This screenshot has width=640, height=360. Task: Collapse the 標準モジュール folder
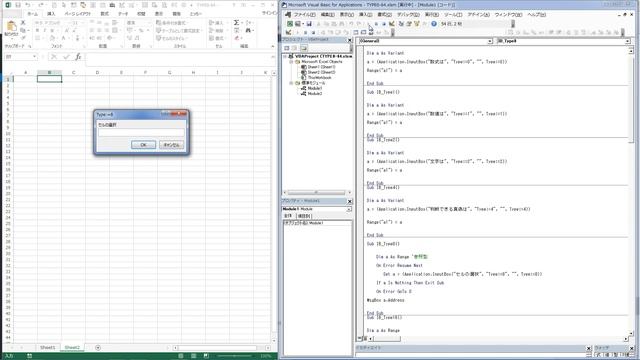(291, 83)
